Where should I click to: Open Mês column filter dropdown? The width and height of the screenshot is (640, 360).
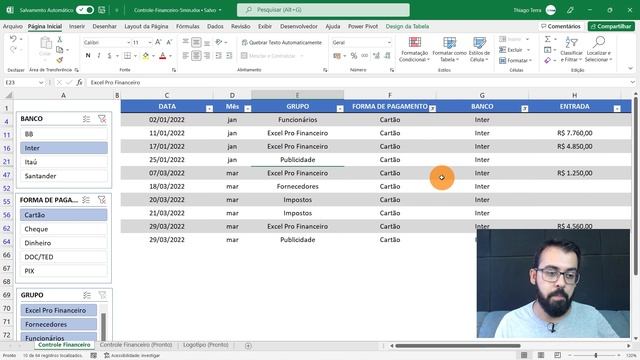pos(247,109)
